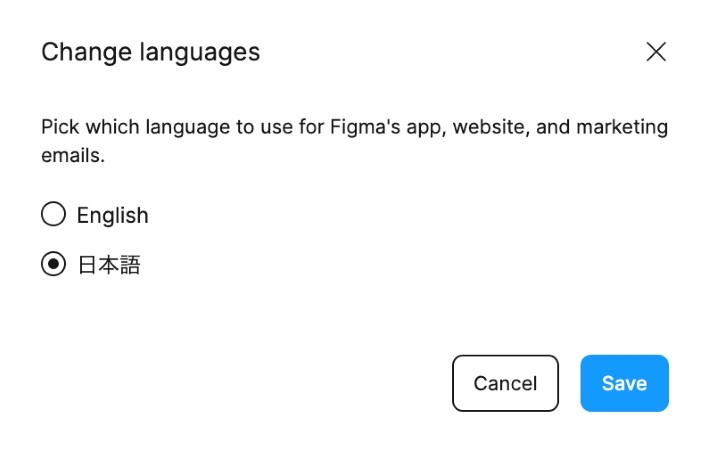Save the chosen language setting
The width and height of the screenshot is (710, 452).
624,383
